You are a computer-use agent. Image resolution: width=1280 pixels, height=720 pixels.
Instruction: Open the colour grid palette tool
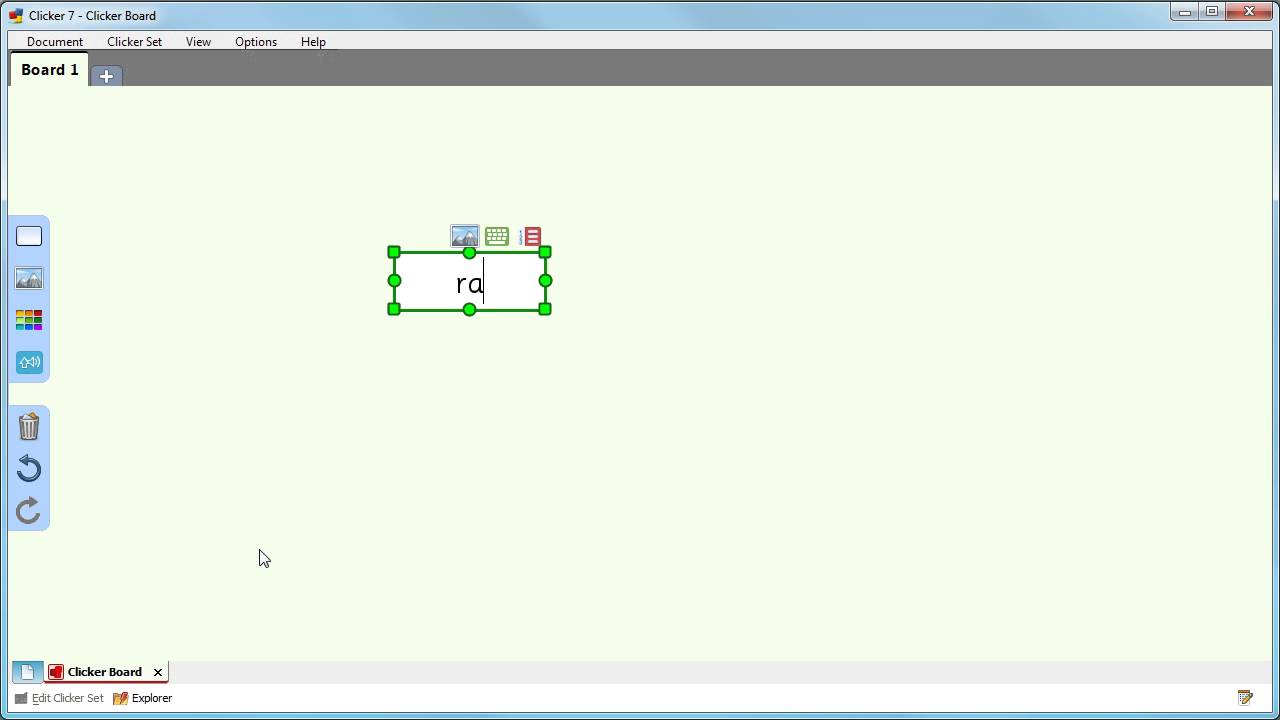tap(29, 320)
